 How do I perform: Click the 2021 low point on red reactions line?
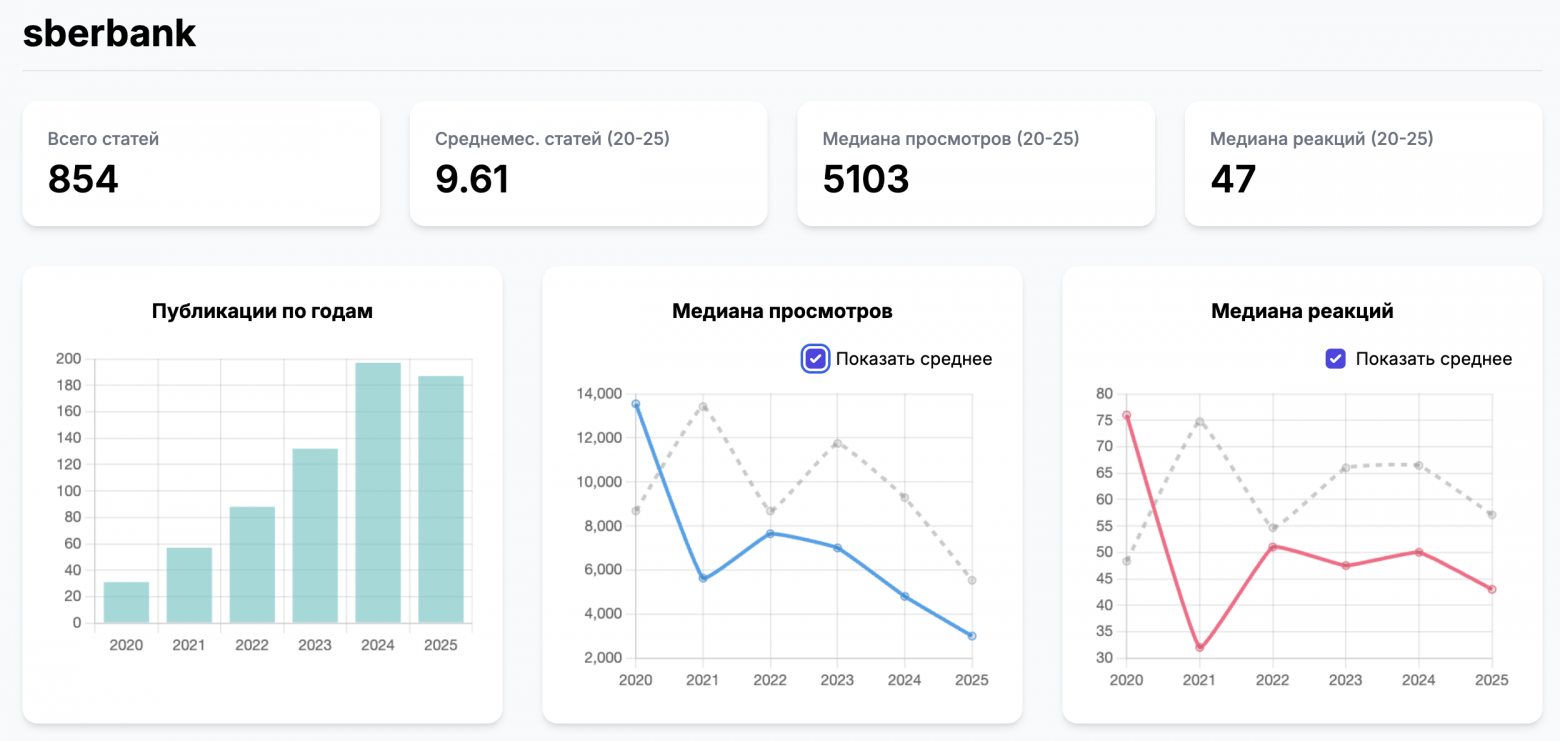pos(1199,647)
